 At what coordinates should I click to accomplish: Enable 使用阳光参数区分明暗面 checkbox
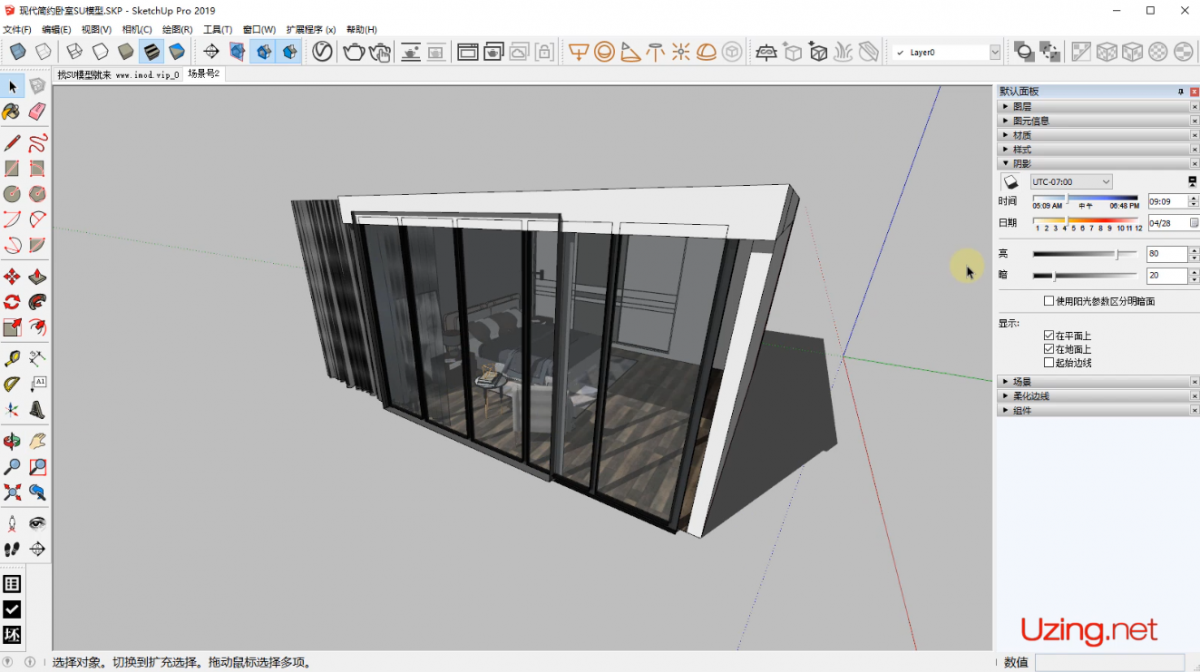1049,301
